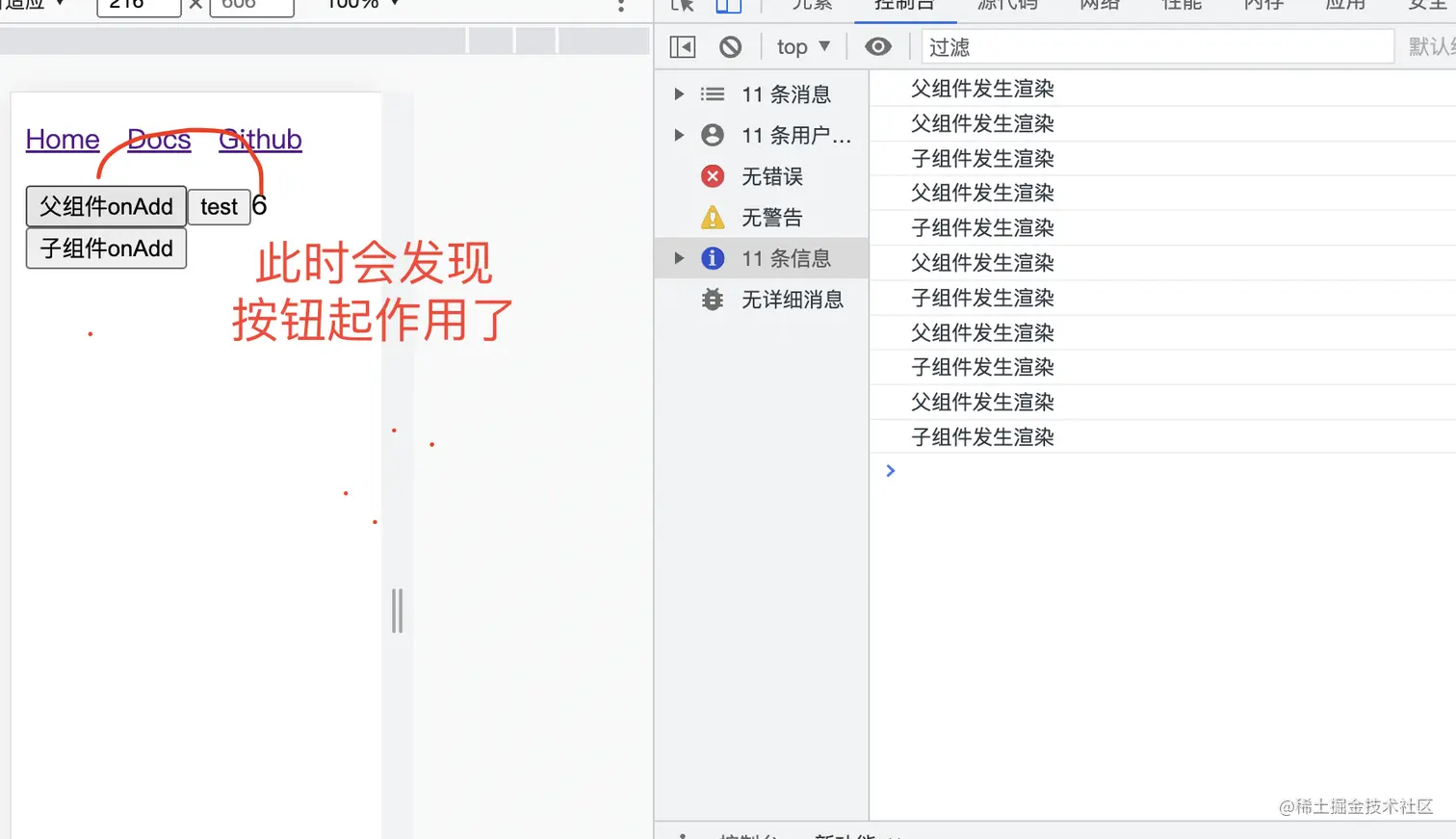
Task: Open the Github link
Action: 260,139
